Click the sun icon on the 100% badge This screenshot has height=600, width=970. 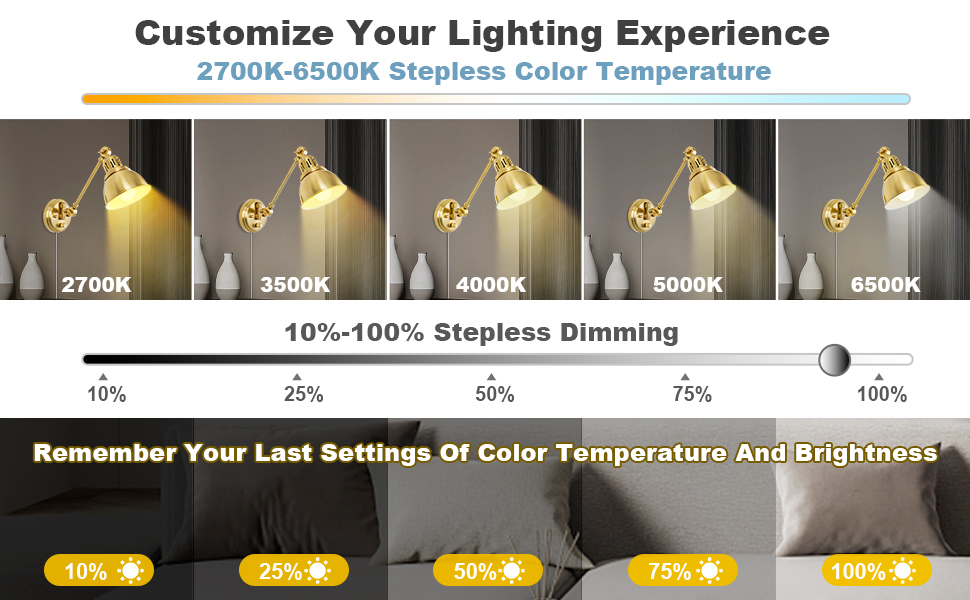(904, 572)
